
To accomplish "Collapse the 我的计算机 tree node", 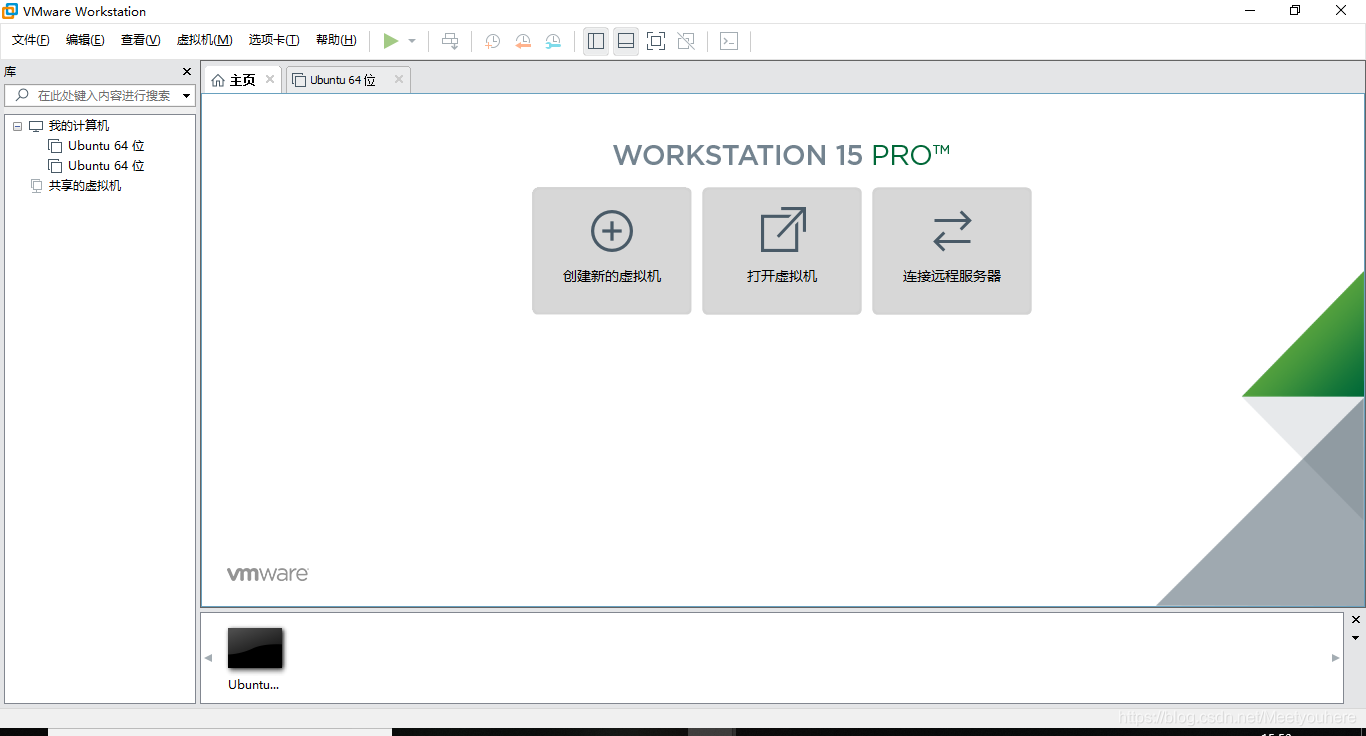I will pyautogui.click(x=18, y=126).
